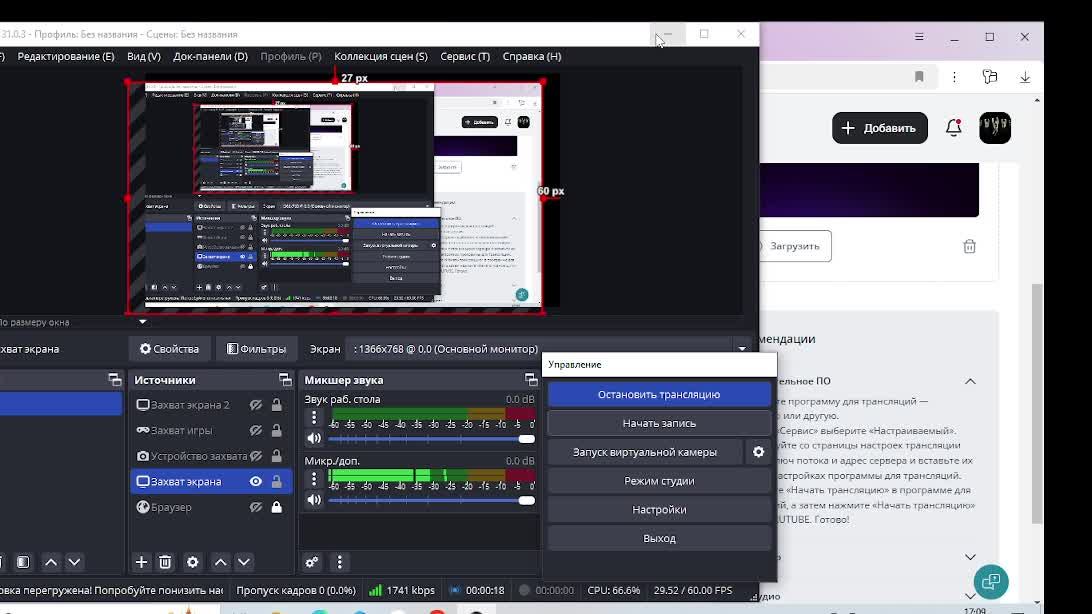Screen dimensions: 1092x614
Task: Open the Сервис (T) menu
Action: click(465, 56)
